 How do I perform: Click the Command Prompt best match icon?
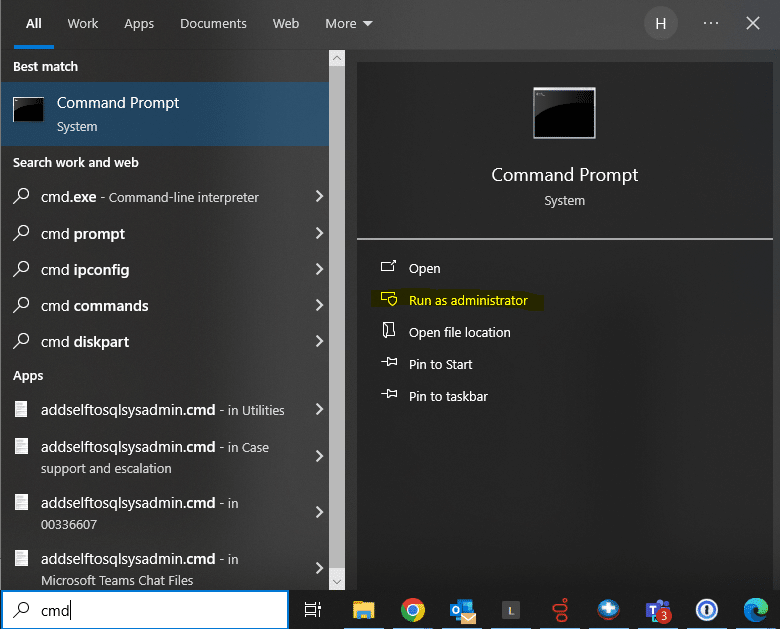tap(28, 109)
